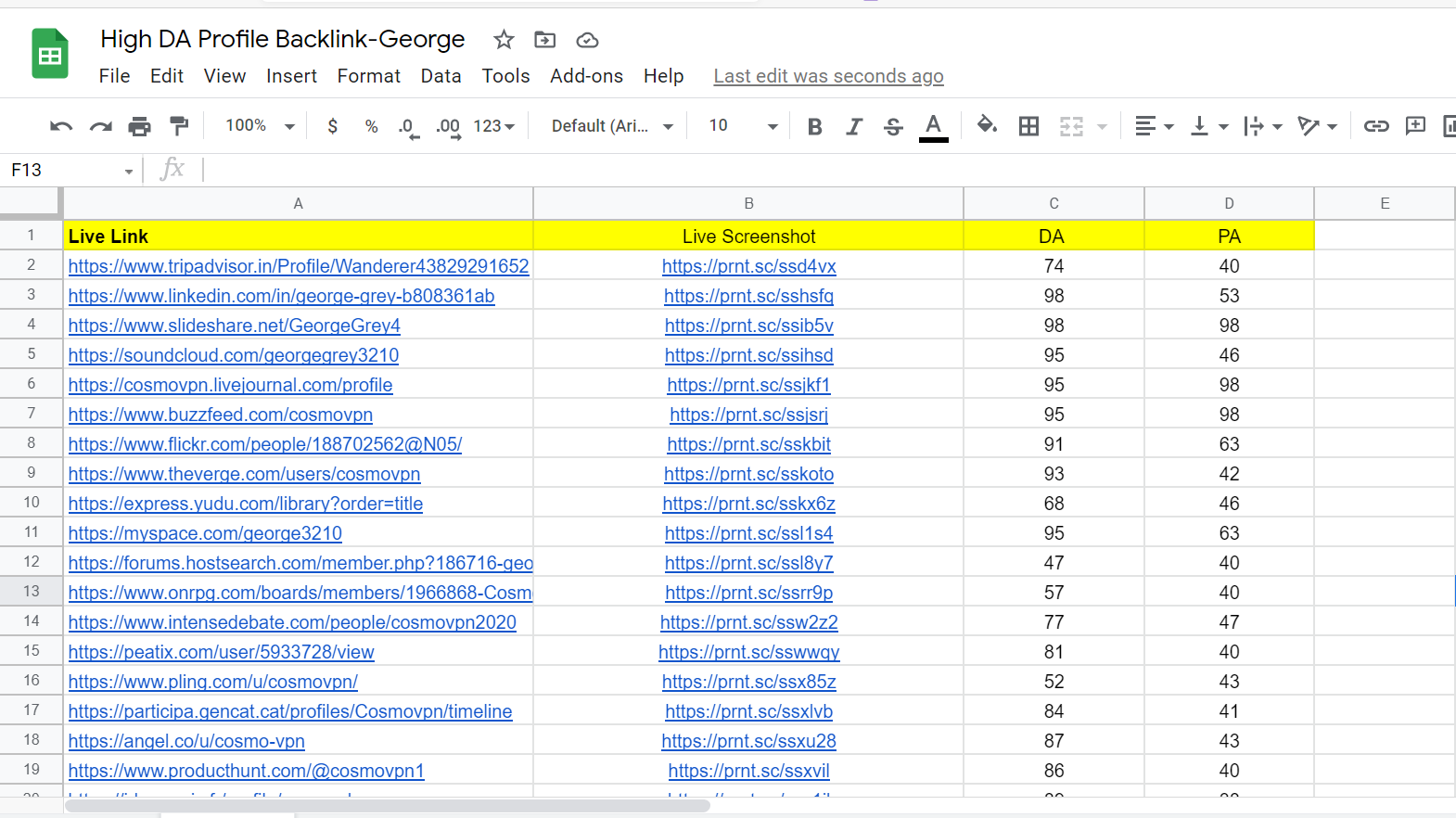The image size is (1456, 818).
Task: Click the Move to folder icon
Action: [x=545, y=40]
